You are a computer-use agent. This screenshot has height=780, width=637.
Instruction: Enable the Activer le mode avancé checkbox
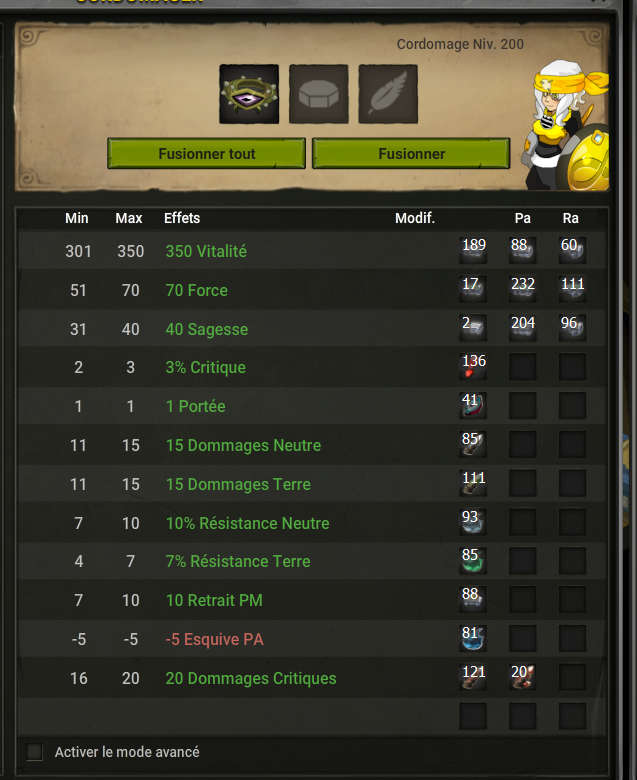tap(34, 752)
